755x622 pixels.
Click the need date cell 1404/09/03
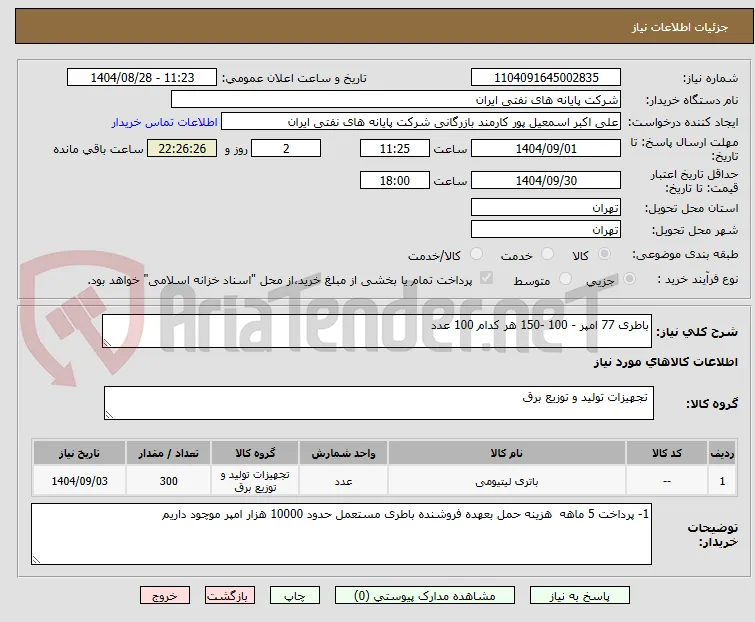(x=79, y=481)
